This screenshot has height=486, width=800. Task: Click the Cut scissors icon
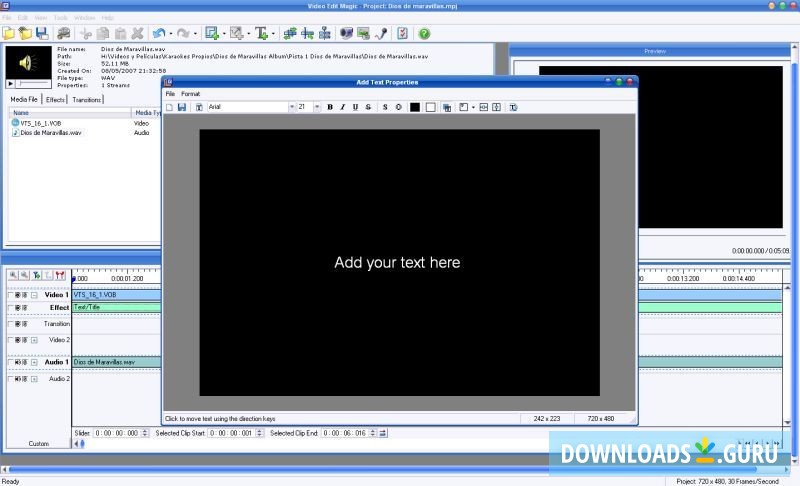[86, 34]
